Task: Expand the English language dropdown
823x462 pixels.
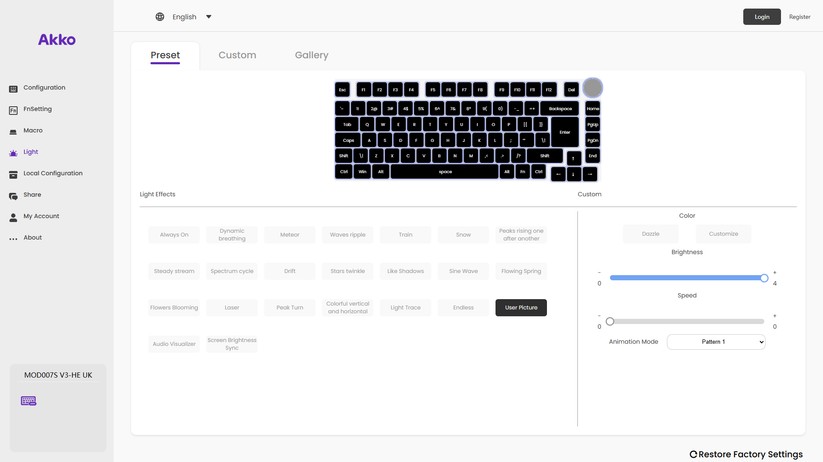Action: pyautogui.click(x=208, y=17)
